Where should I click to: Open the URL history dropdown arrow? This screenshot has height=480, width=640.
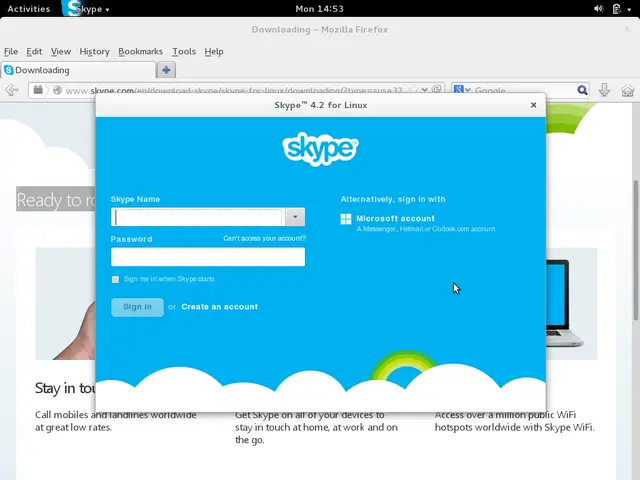point(425,90)
